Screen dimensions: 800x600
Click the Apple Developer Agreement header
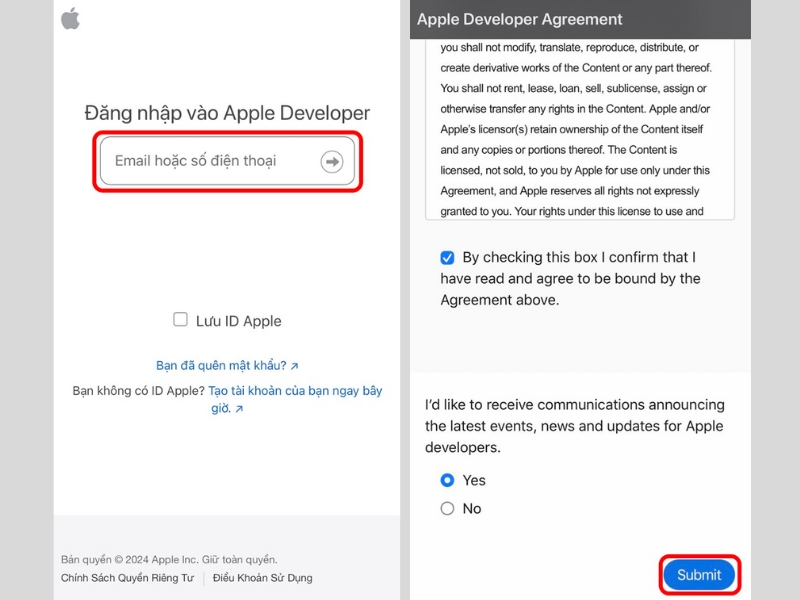pyautogui.click(x=580, y=19)
